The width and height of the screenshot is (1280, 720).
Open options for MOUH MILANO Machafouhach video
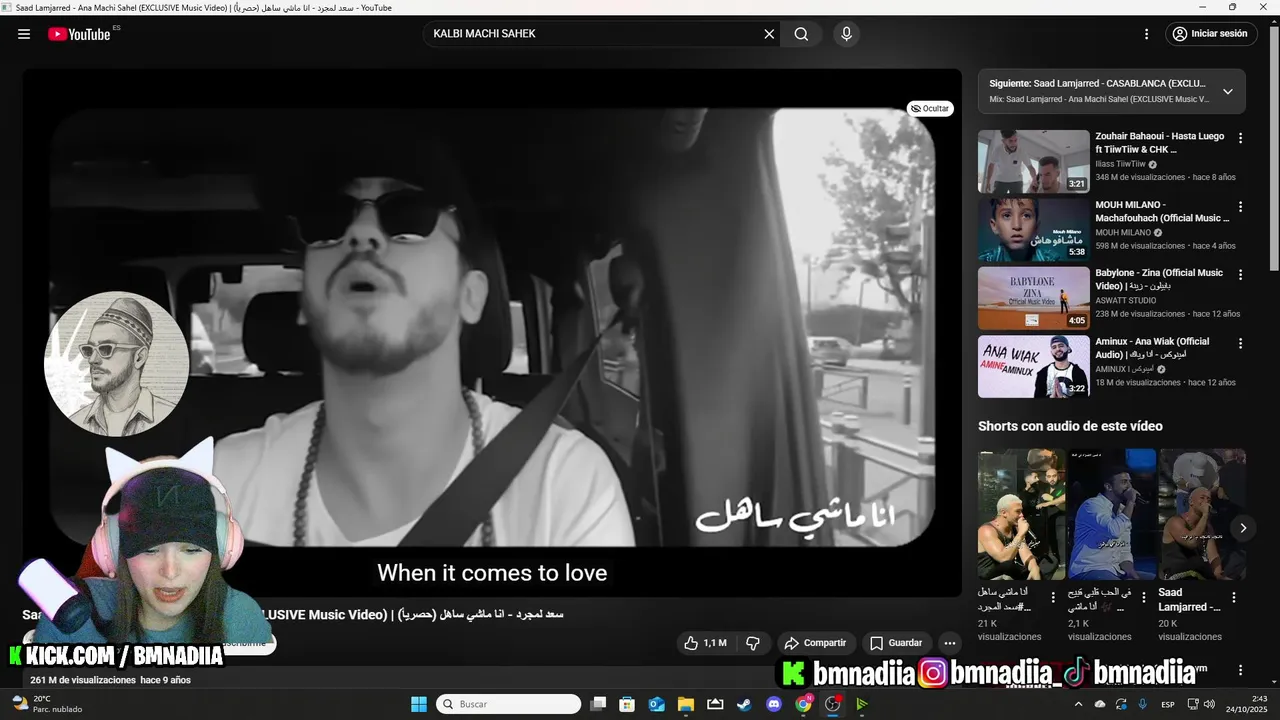point(1241,207)
